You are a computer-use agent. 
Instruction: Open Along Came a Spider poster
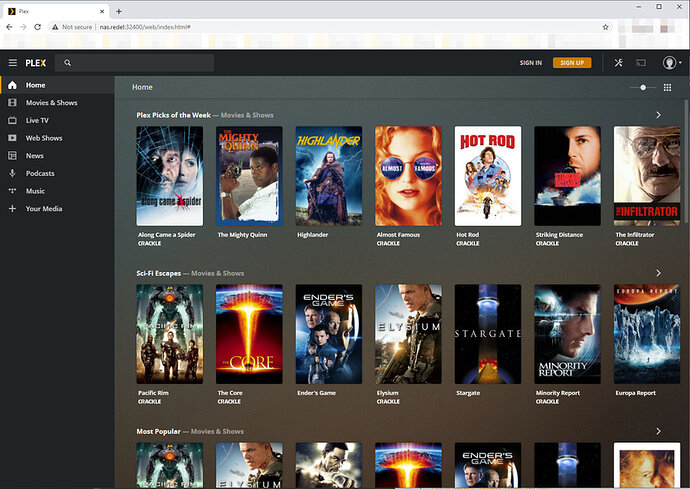click(170, 176)
